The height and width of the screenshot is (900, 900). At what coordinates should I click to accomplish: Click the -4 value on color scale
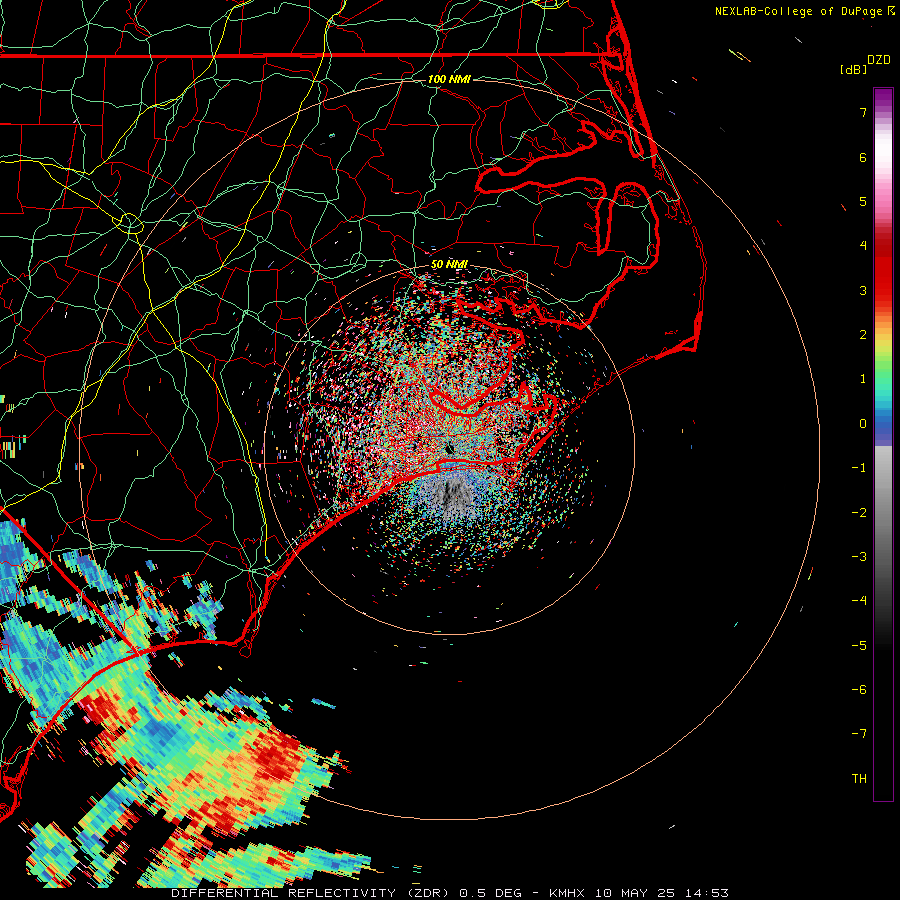[859, 601]
